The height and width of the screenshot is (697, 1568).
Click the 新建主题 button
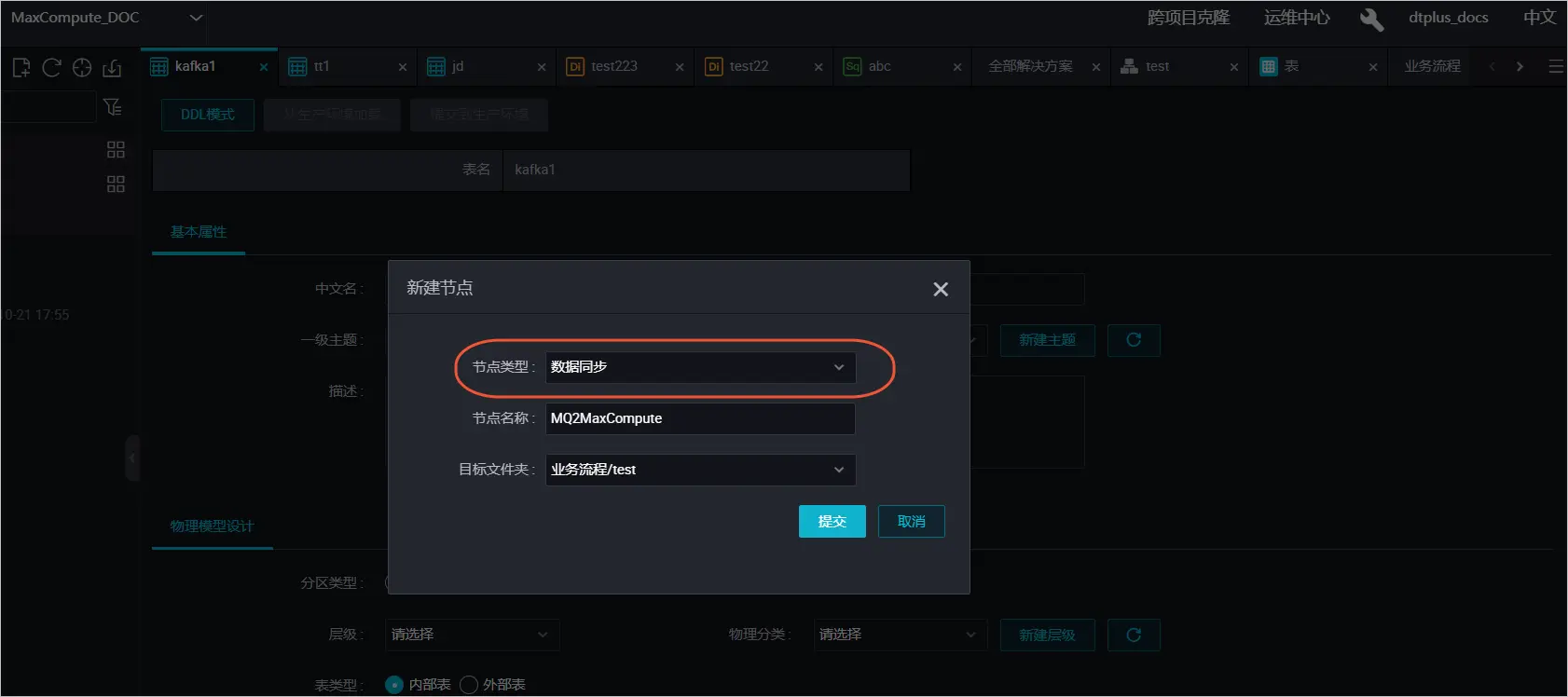coord(1048,340)
